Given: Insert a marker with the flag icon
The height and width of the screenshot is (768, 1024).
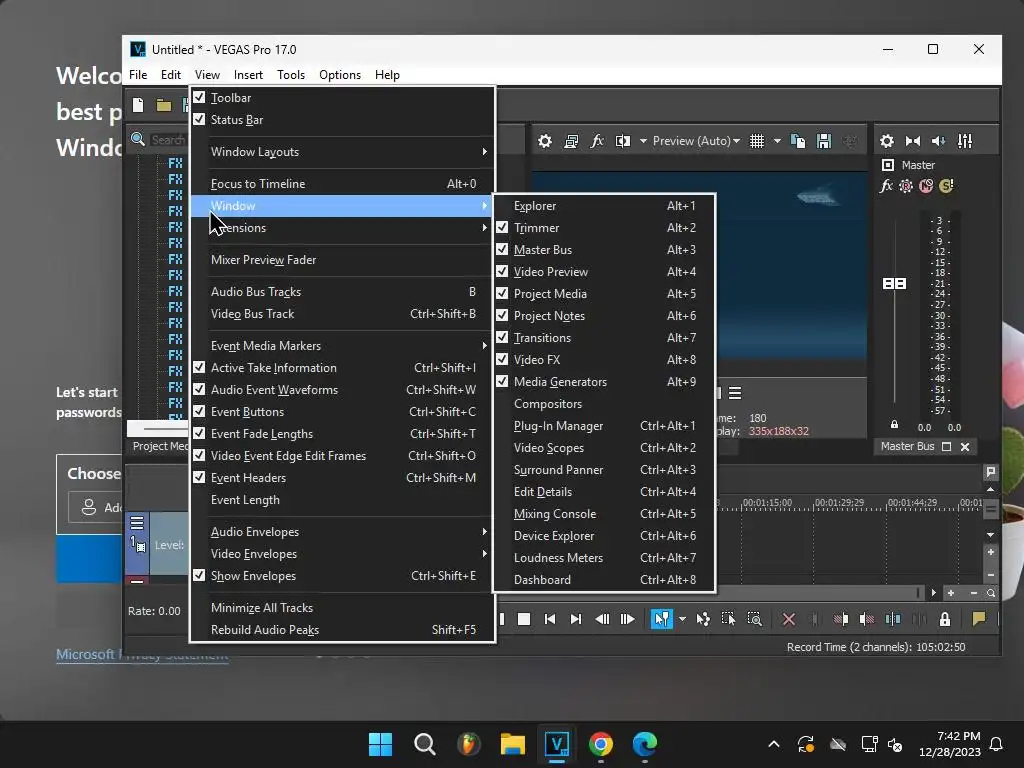Looking at the screenshot, I should click(979, 619).
